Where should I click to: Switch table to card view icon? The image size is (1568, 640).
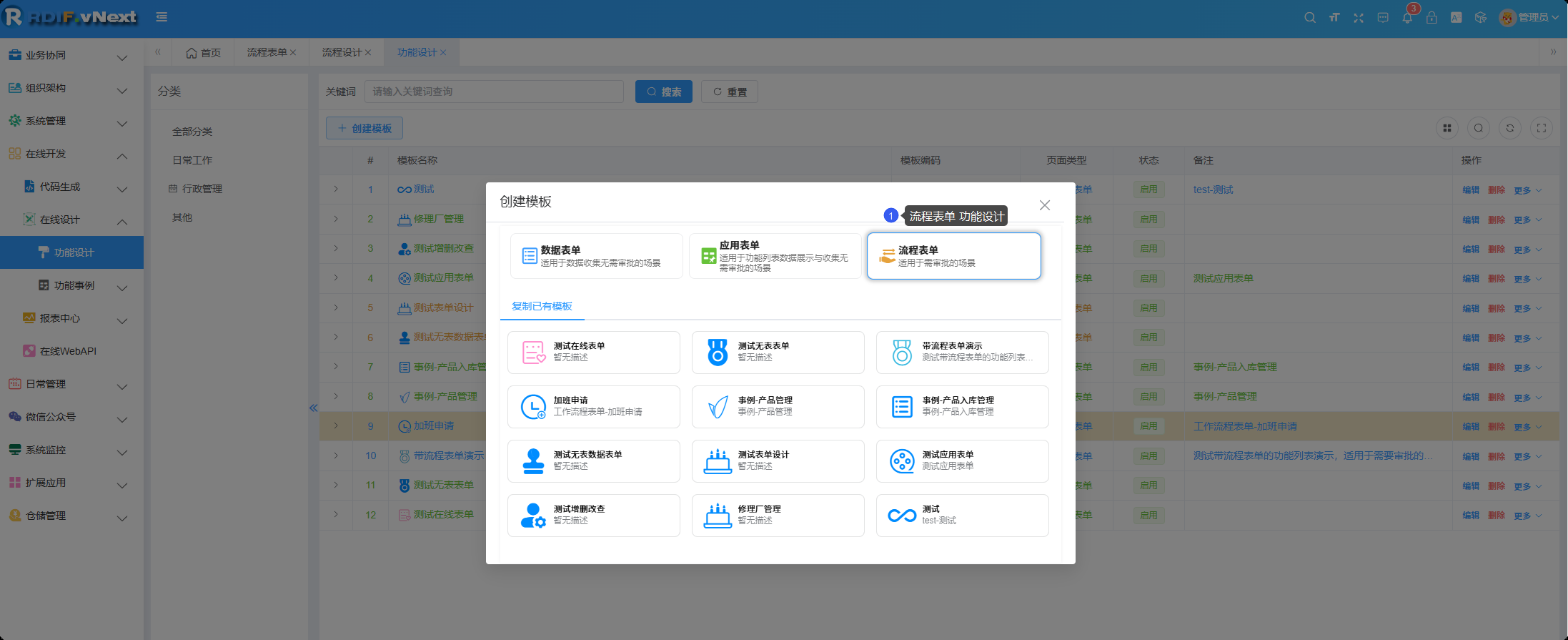(x=1447, y=128)
